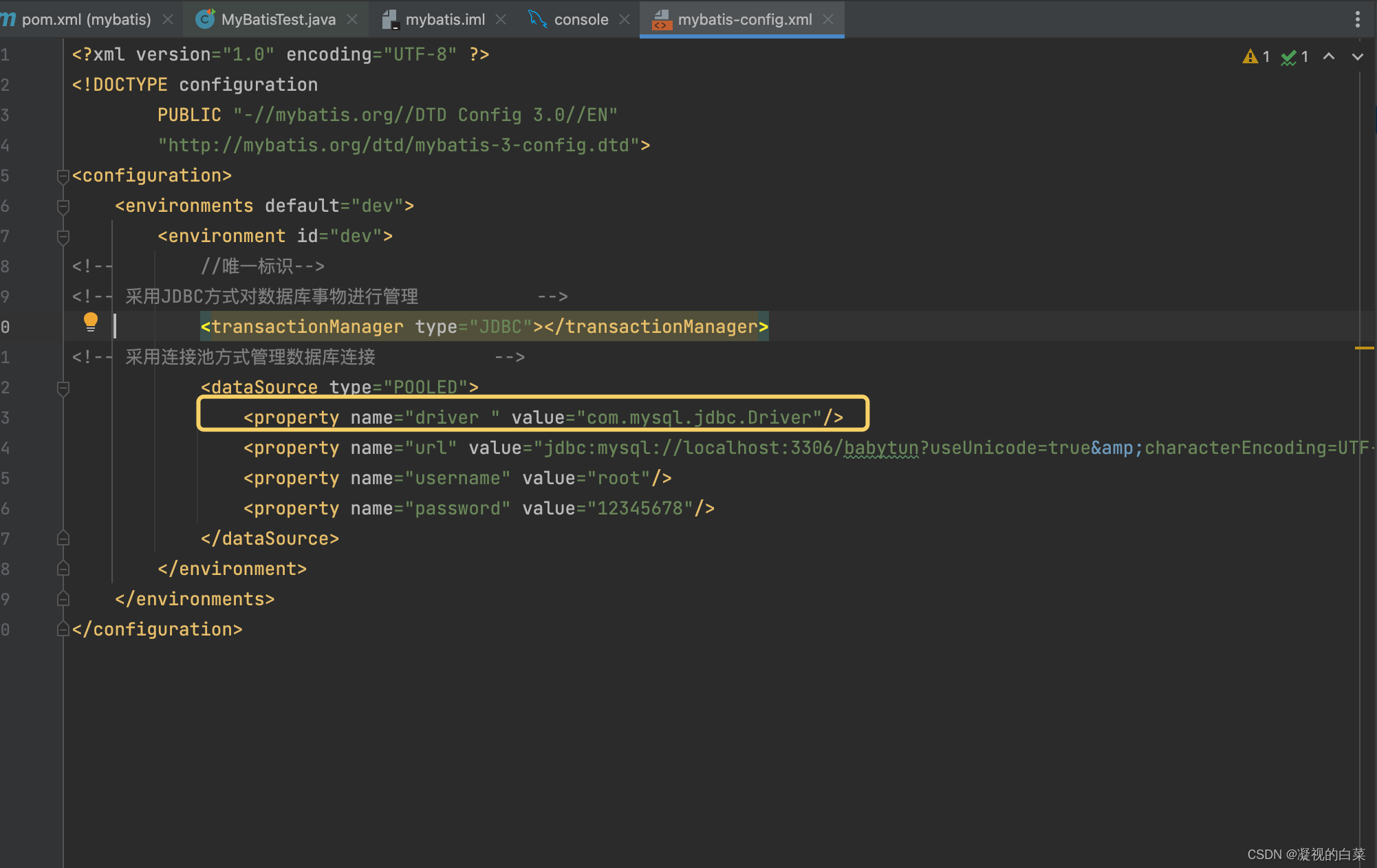Click the XML file icon on mybatis-config.xml tab

pos(662,20)
